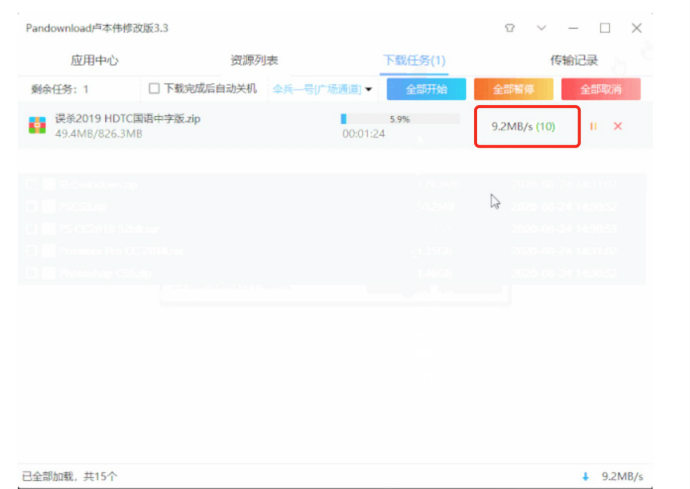Open the 资源列表 tab

pos(254,60)
